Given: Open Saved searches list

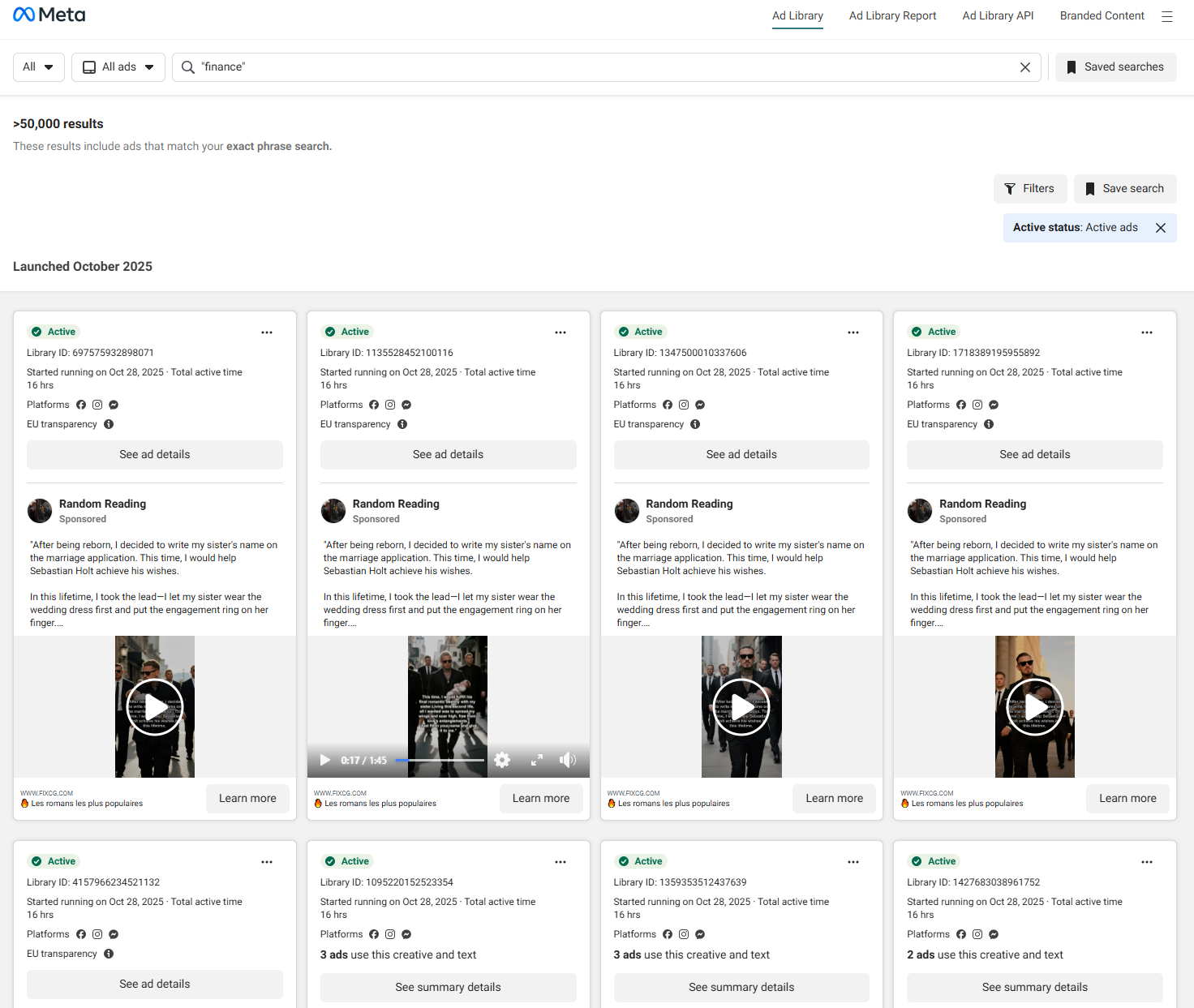Looking at the screenshot, I should [x=1115, y=67].
